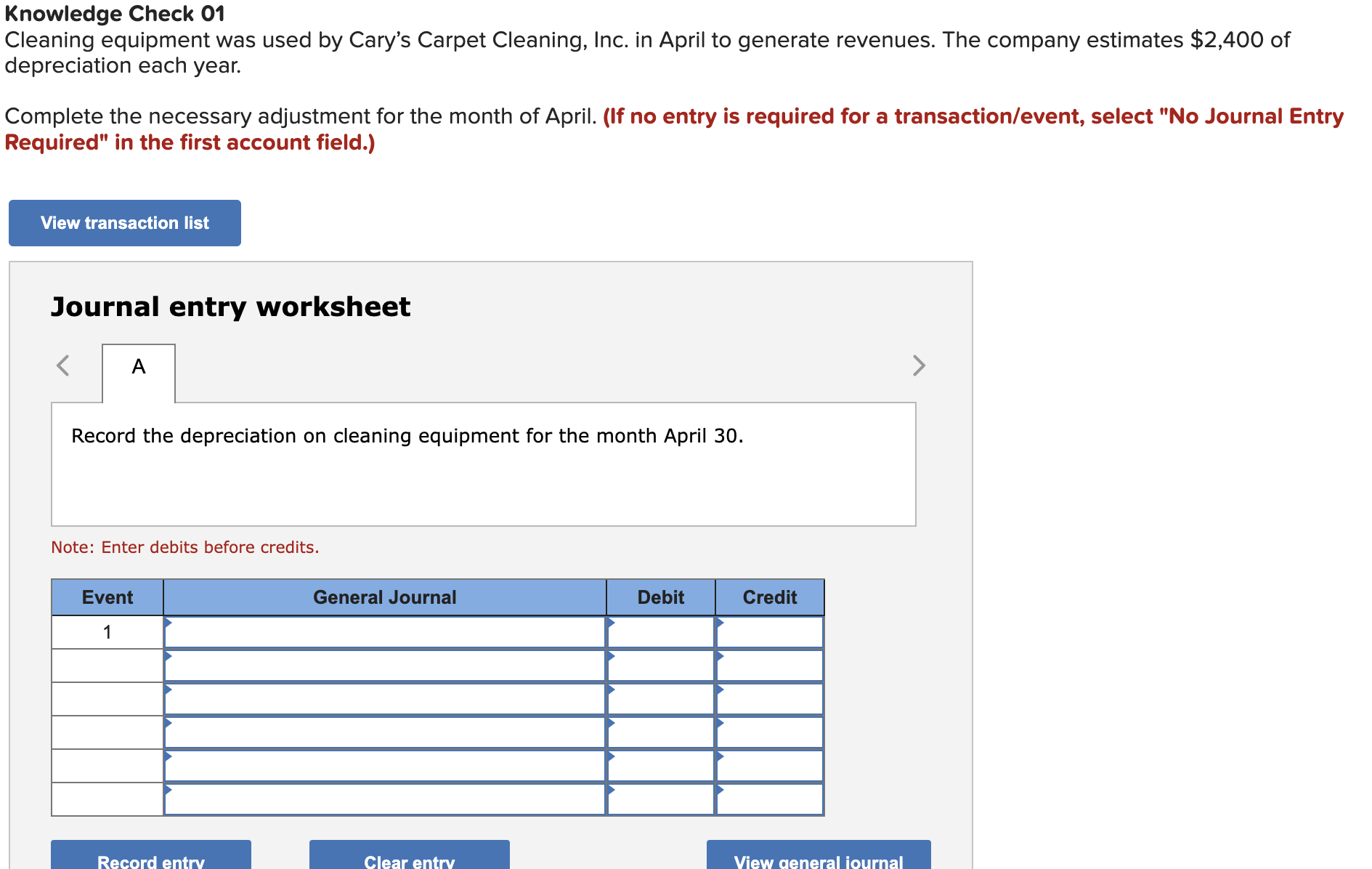Viewport: 1372px width, 869px height.
Task: Click the Record entry button
Action: (x=150, y=860)
